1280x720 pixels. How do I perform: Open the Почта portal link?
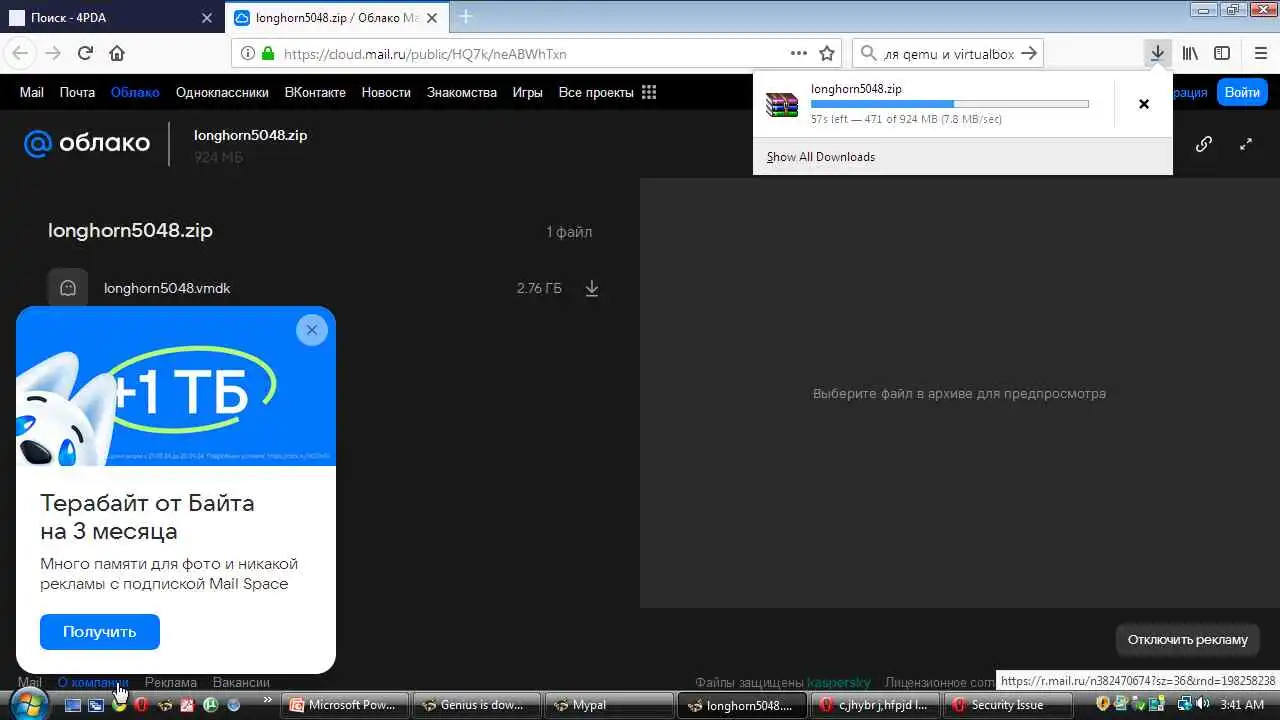coord(77,92)
